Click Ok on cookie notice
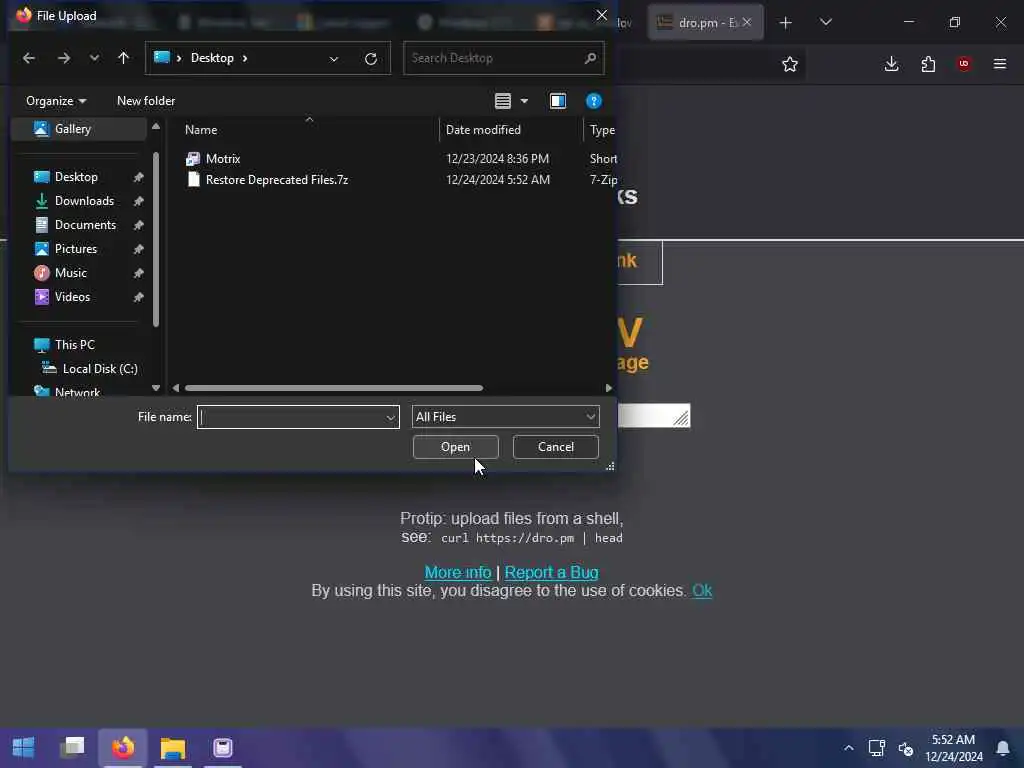Viewport: 1024px width, 768px height. (x=702, y=591)
